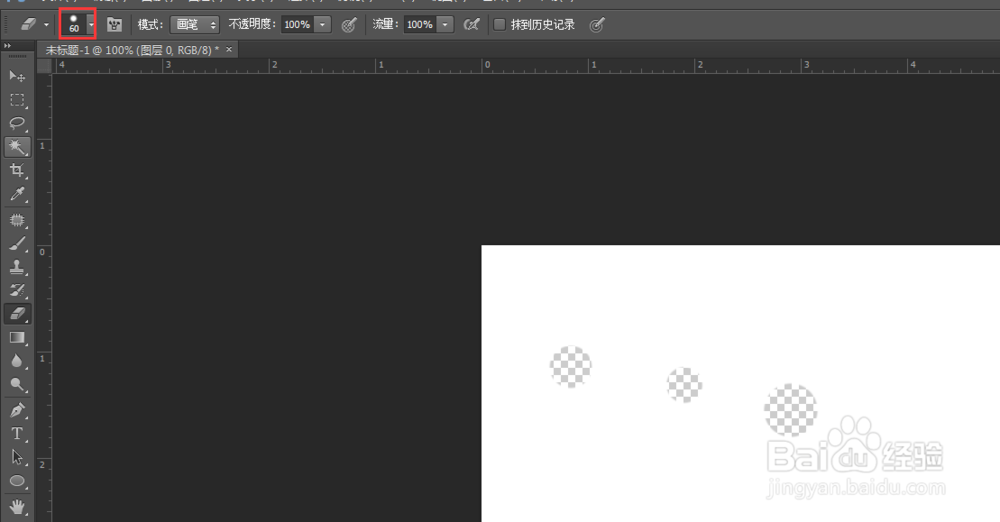Click the 不透明度 100% value field
The width and height of the screenshot is (1000, 522).
pos(298,24)
